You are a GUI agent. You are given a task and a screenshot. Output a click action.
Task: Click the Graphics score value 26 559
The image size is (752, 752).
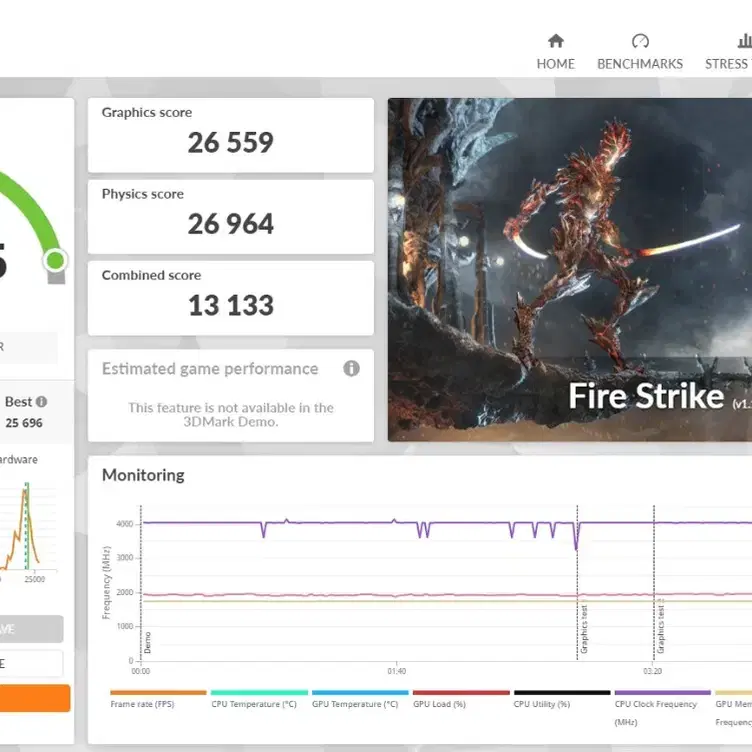[231, 142]
